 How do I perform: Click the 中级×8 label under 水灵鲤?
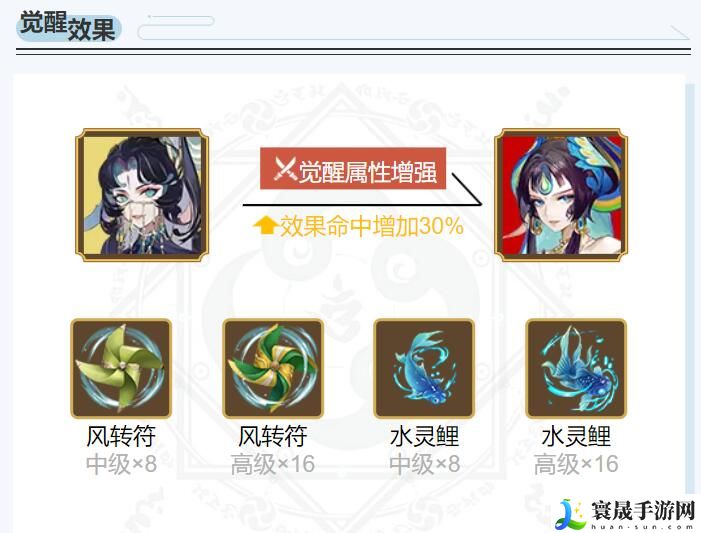(x=424, y=464)
